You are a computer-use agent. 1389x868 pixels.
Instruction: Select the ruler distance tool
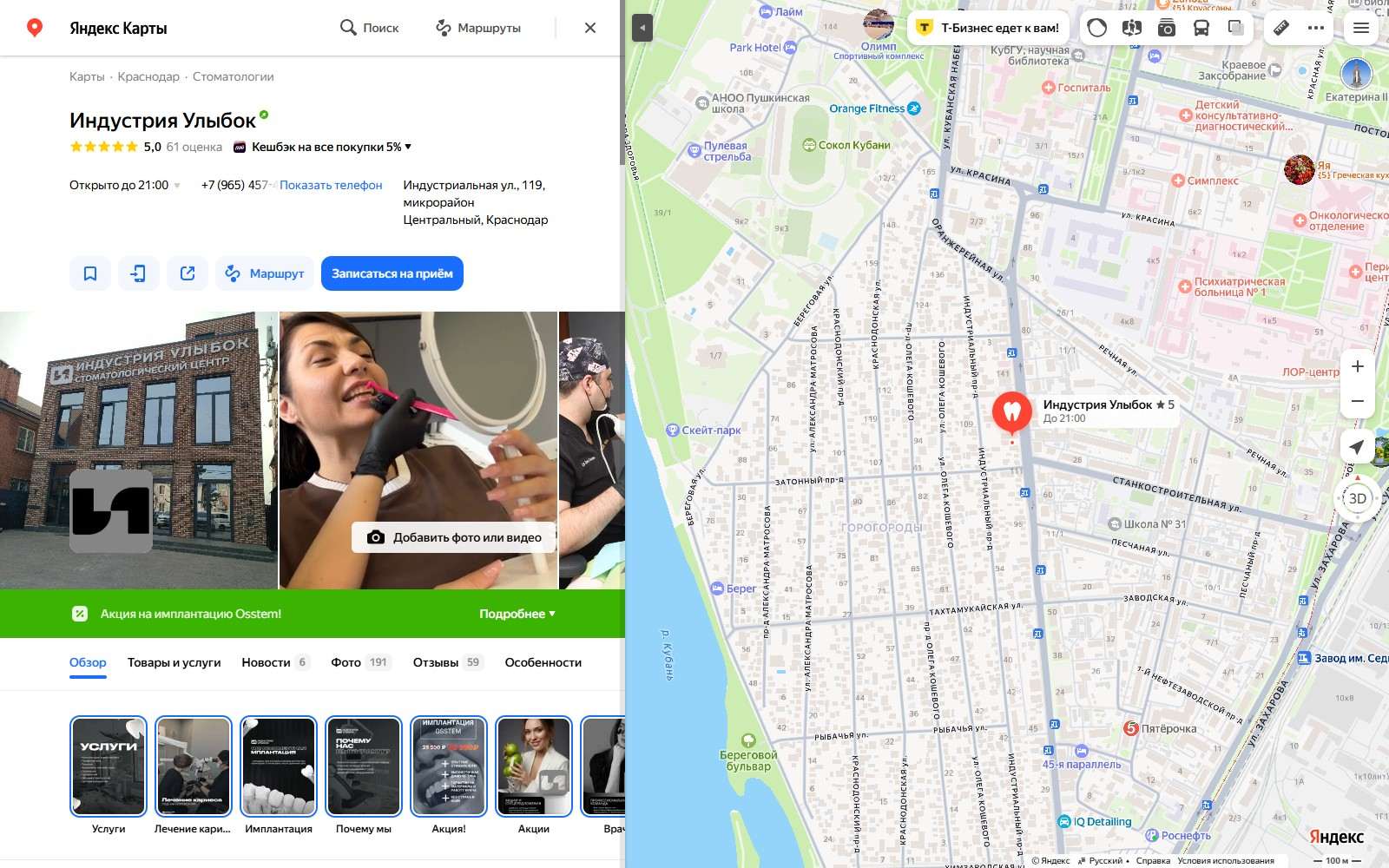tap(1281, 28)
